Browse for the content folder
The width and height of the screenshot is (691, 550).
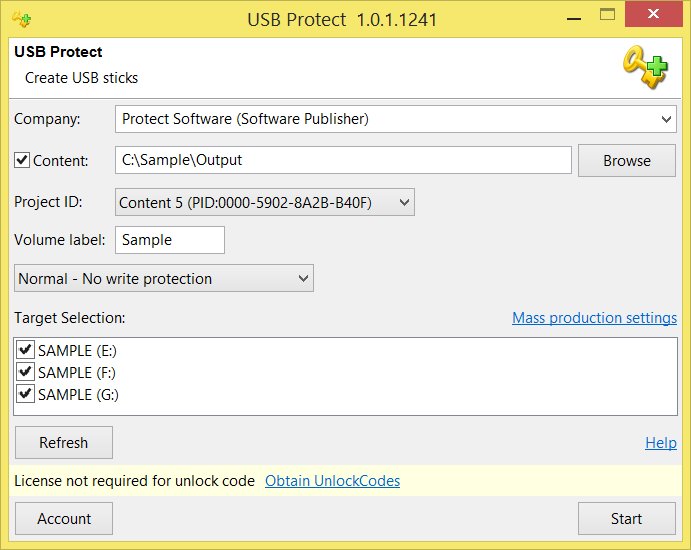click(x=626, y=160)
